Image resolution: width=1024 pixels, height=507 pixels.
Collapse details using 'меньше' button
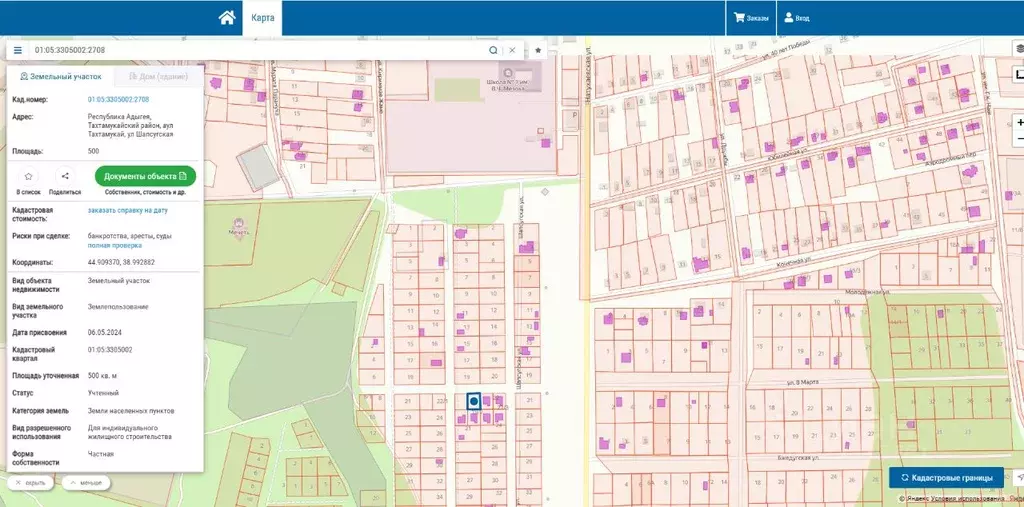tap(85, 482)
